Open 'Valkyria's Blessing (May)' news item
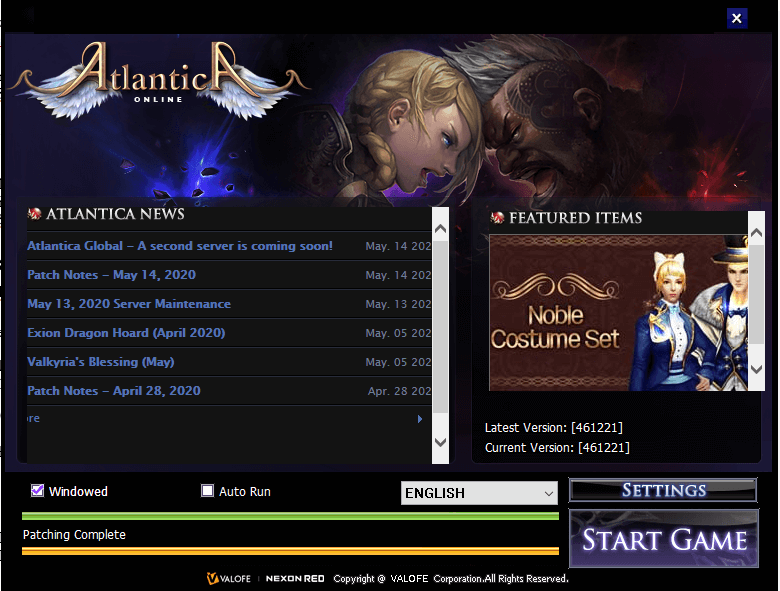The image size is (780, 591). point(100,362)
